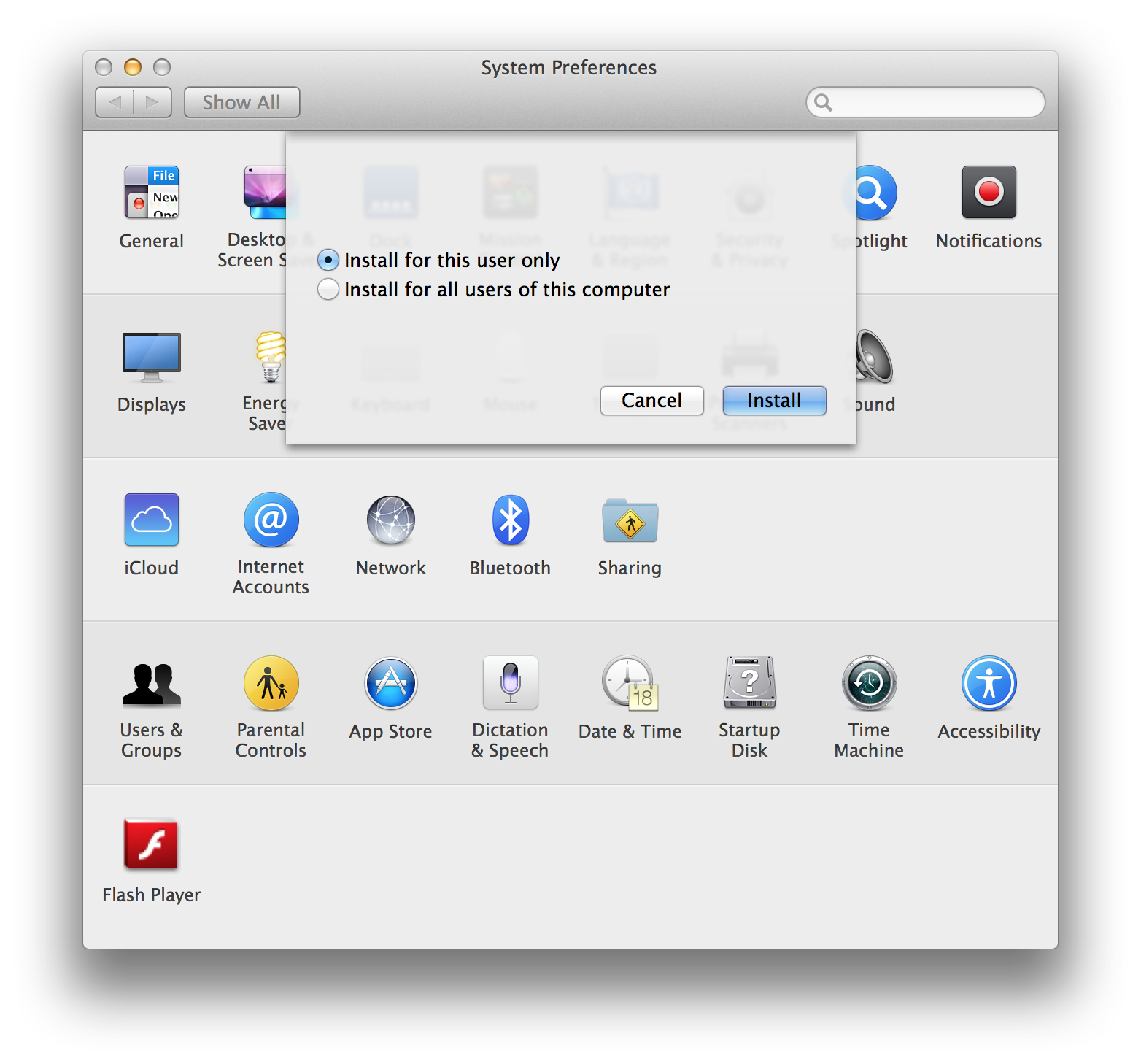The width and height of the screenshot is (1141, 1064).
Task: Open the App Store preferences icon
Action: tap(391, 684)
